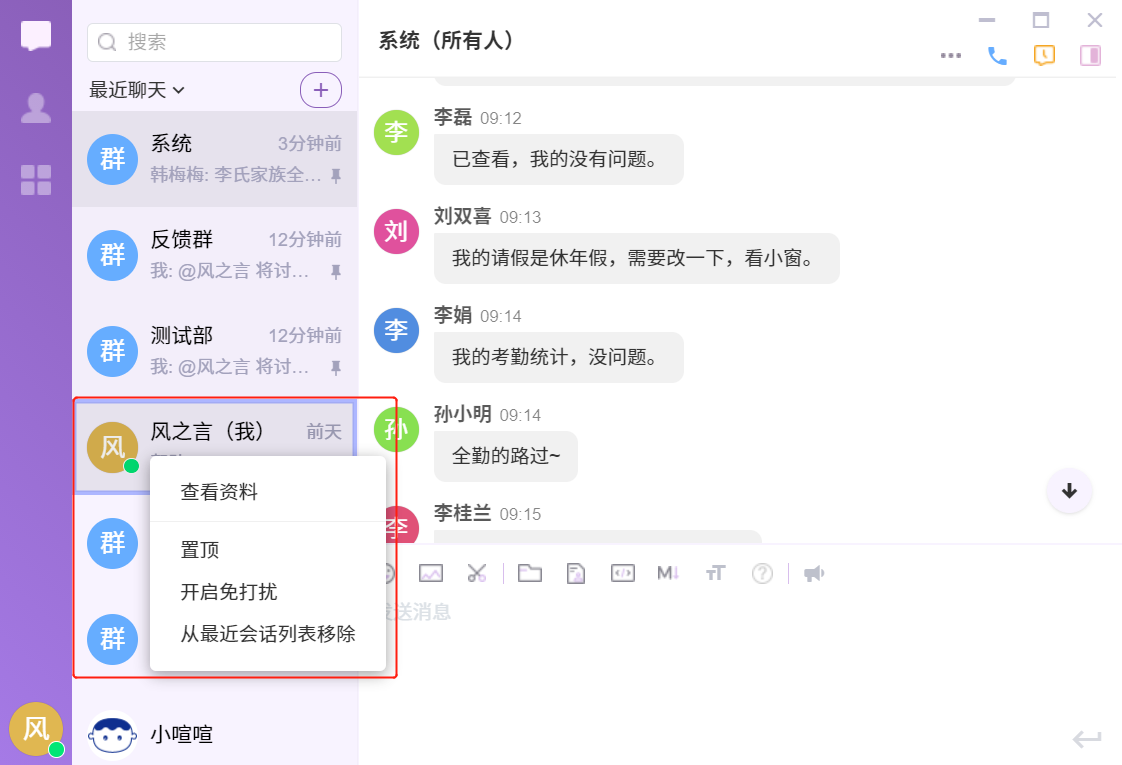Start a voice call with phone icon
The width and height of the screenshot is (1122, 765).
pyautogui.click(x=997, y=56)
